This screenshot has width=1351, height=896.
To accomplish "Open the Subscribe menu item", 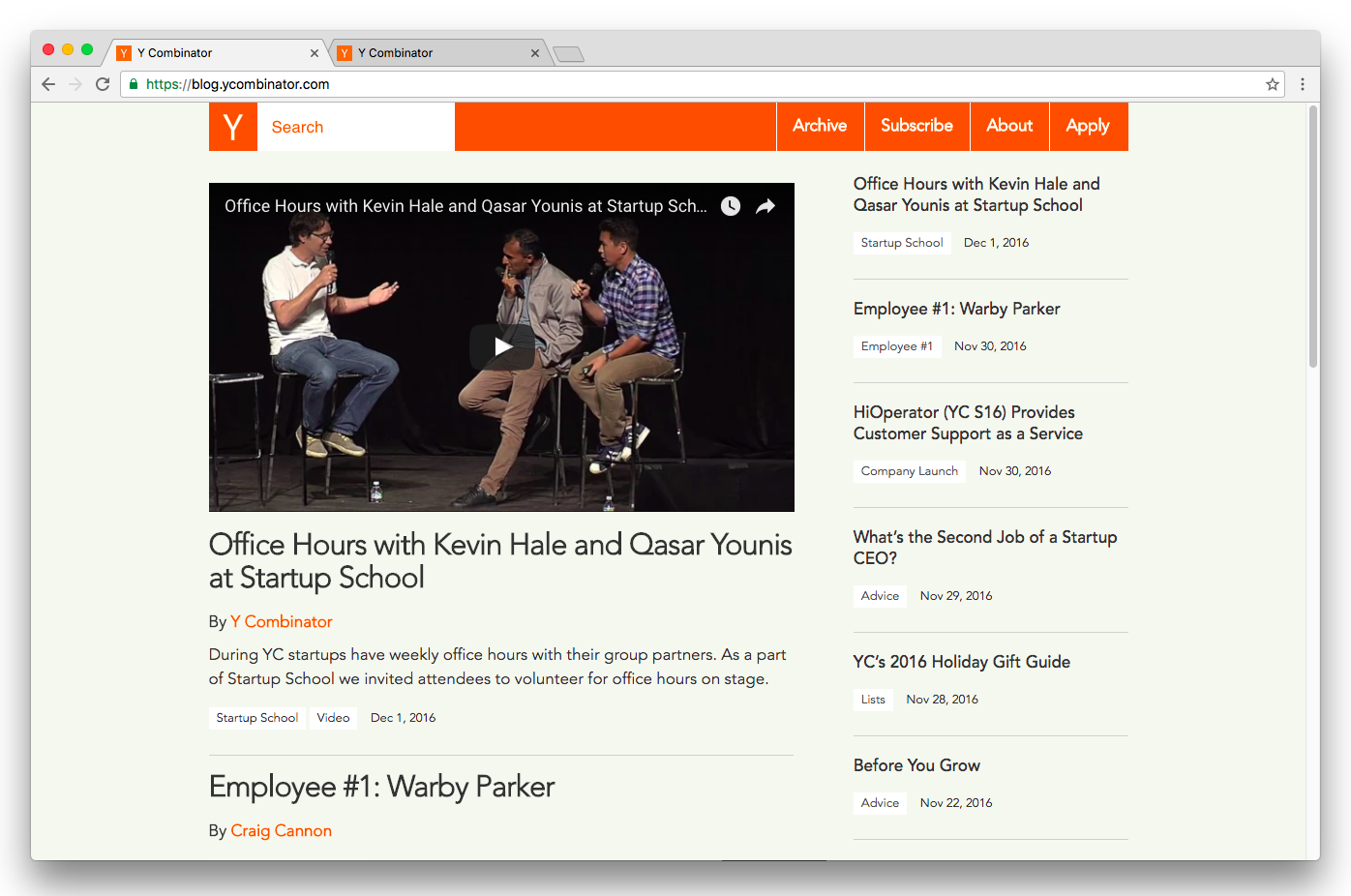I will [916, 126].
